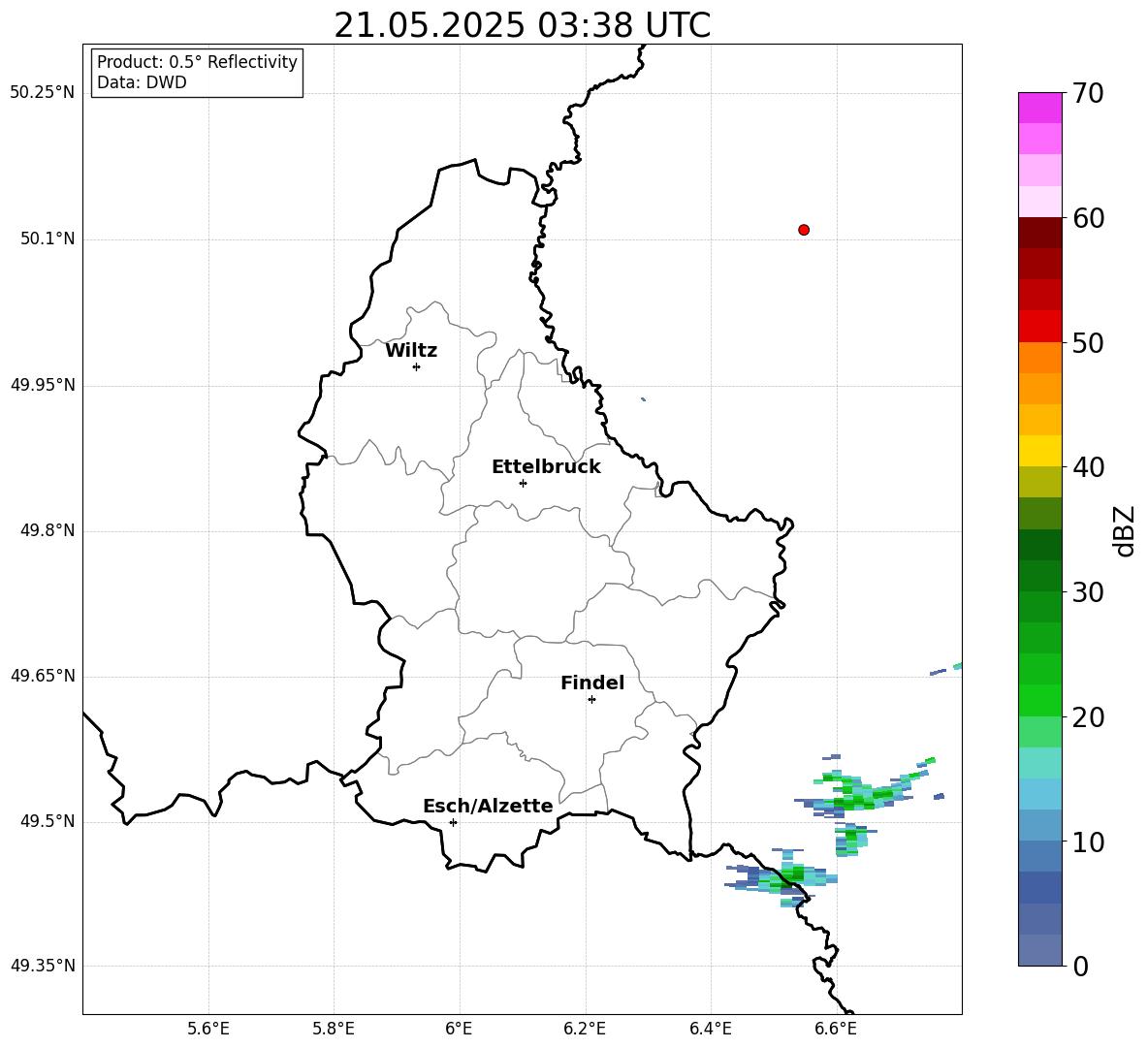Click the Ettelbruck city label
This screenshot has width=1148, height=1048.
(546, 467)
